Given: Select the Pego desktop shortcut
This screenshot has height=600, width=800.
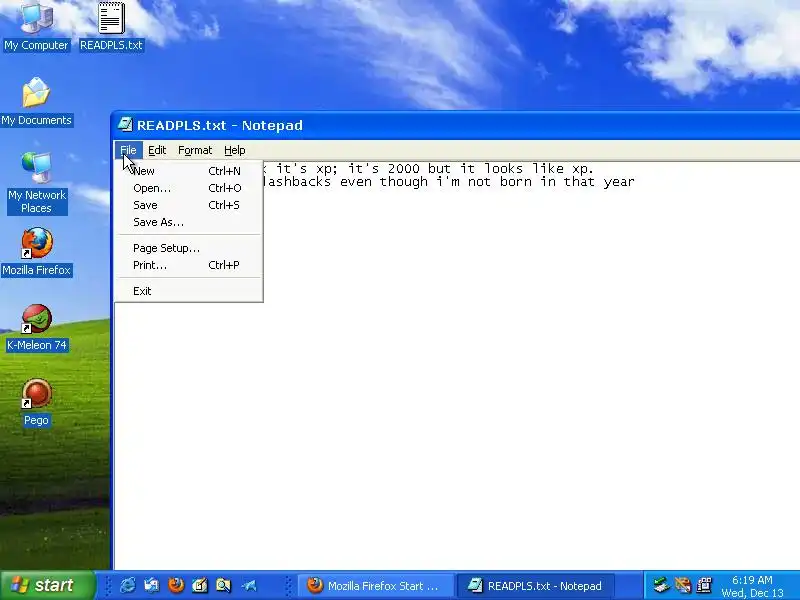Looking at the screenshot, I should (36, 403).
